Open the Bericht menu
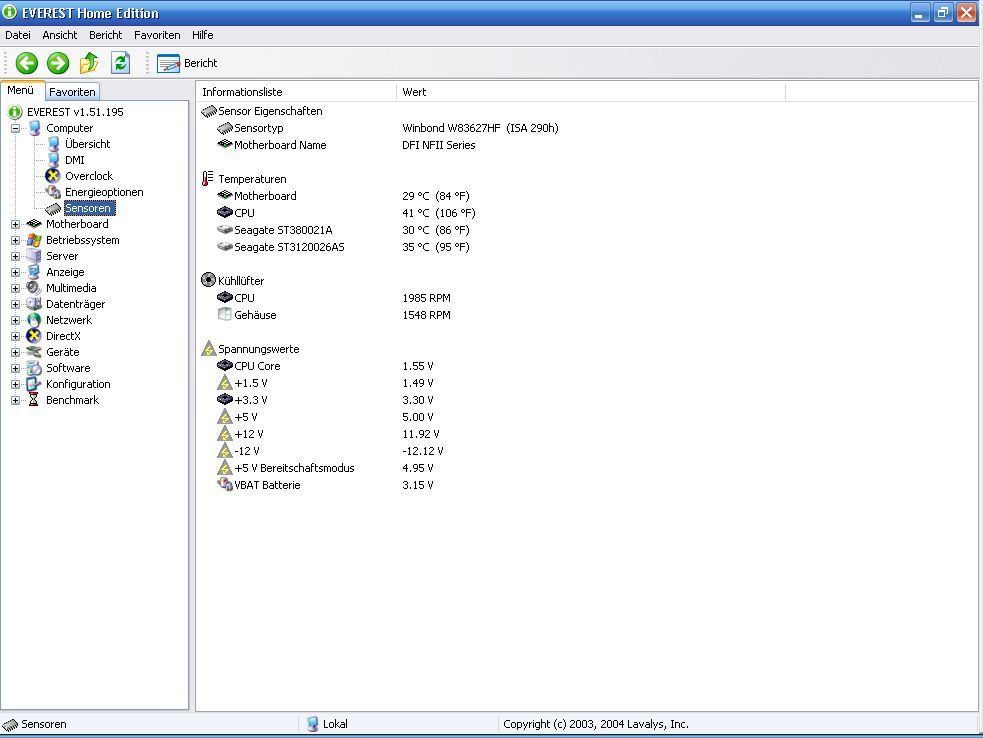 tap(105, 35)
